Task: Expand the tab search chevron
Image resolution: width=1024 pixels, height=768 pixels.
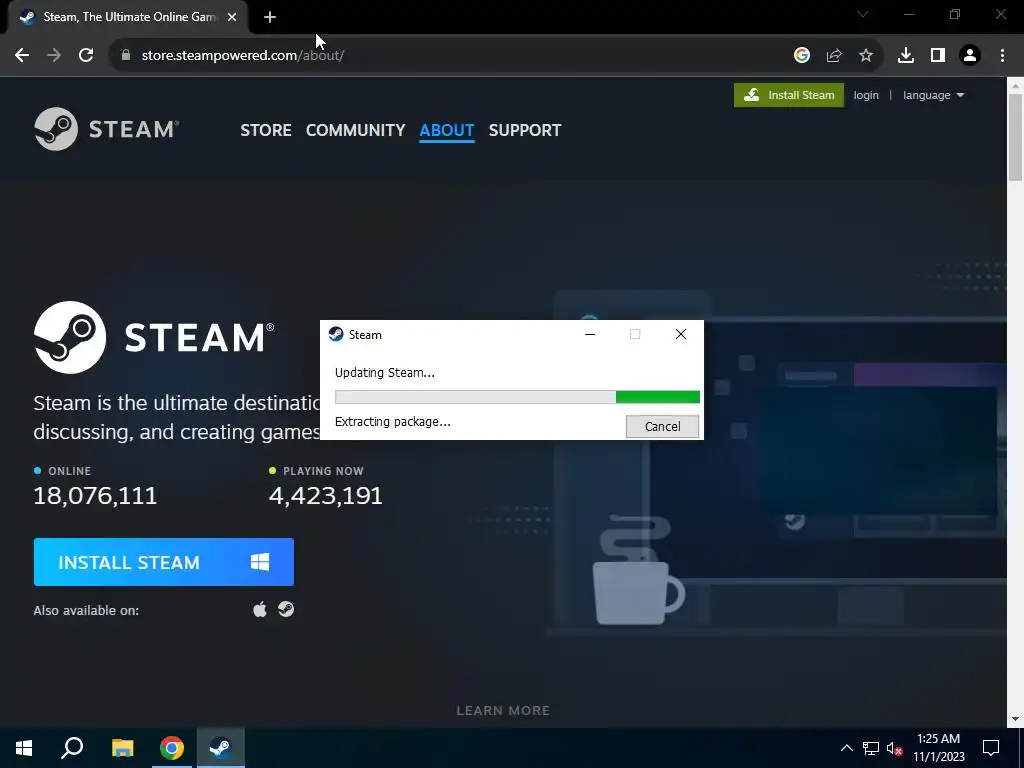Action: [863, 14]
